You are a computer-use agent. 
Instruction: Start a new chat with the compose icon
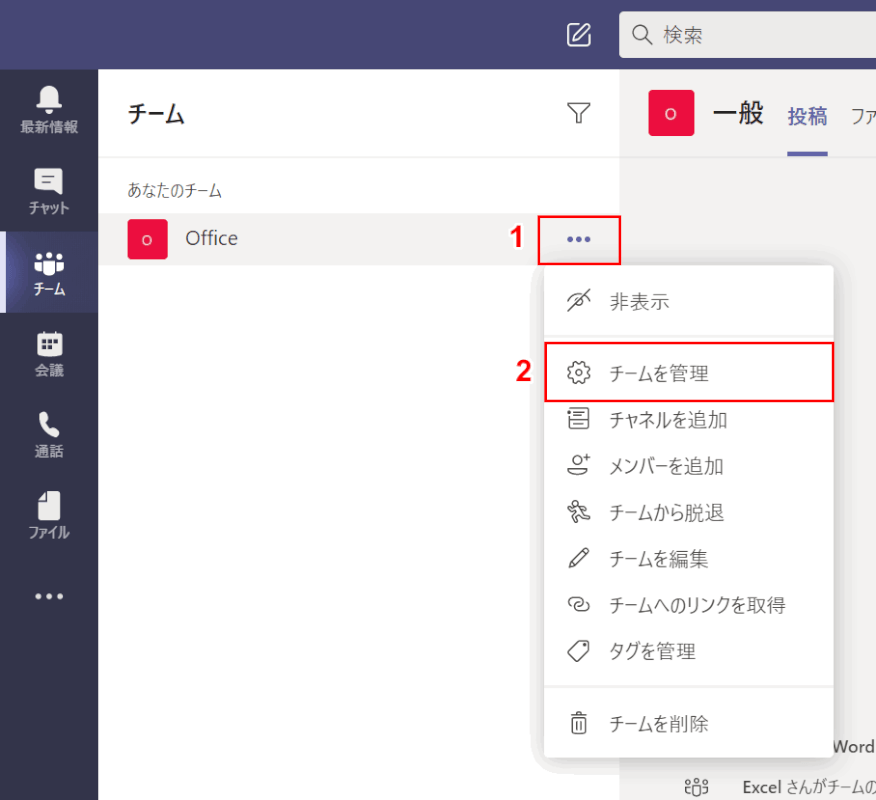[x=579, y=34]
